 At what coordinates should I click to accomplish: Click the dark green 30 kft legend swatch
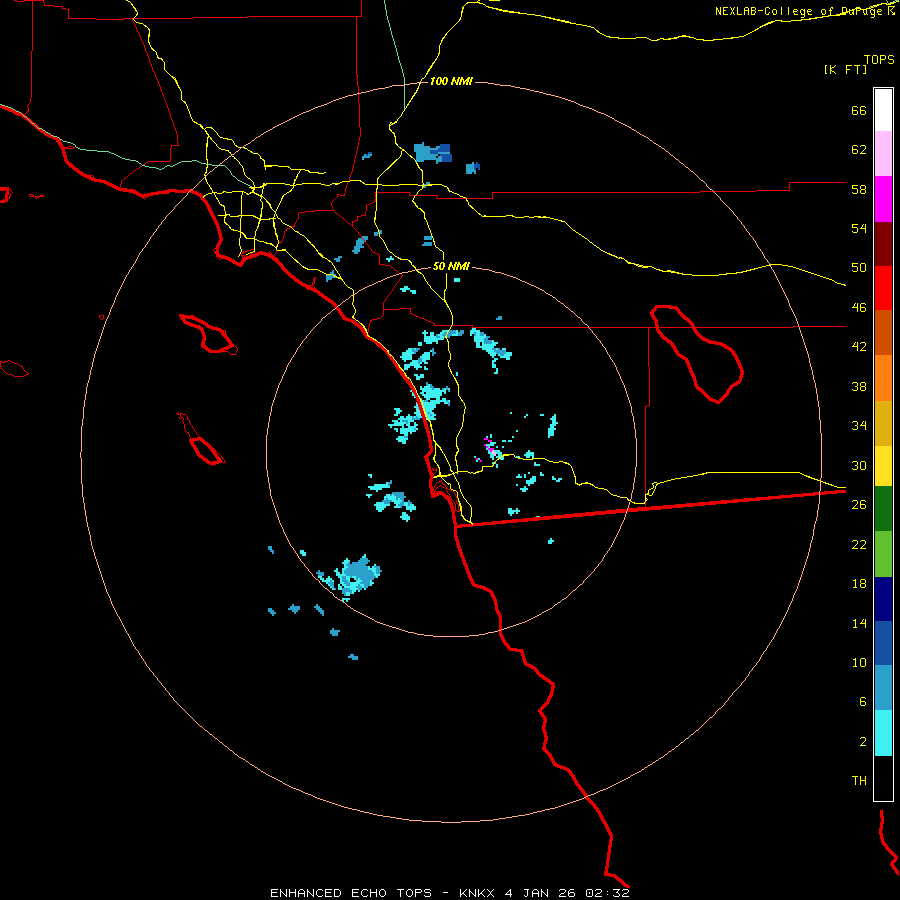[x=883, y=509]
